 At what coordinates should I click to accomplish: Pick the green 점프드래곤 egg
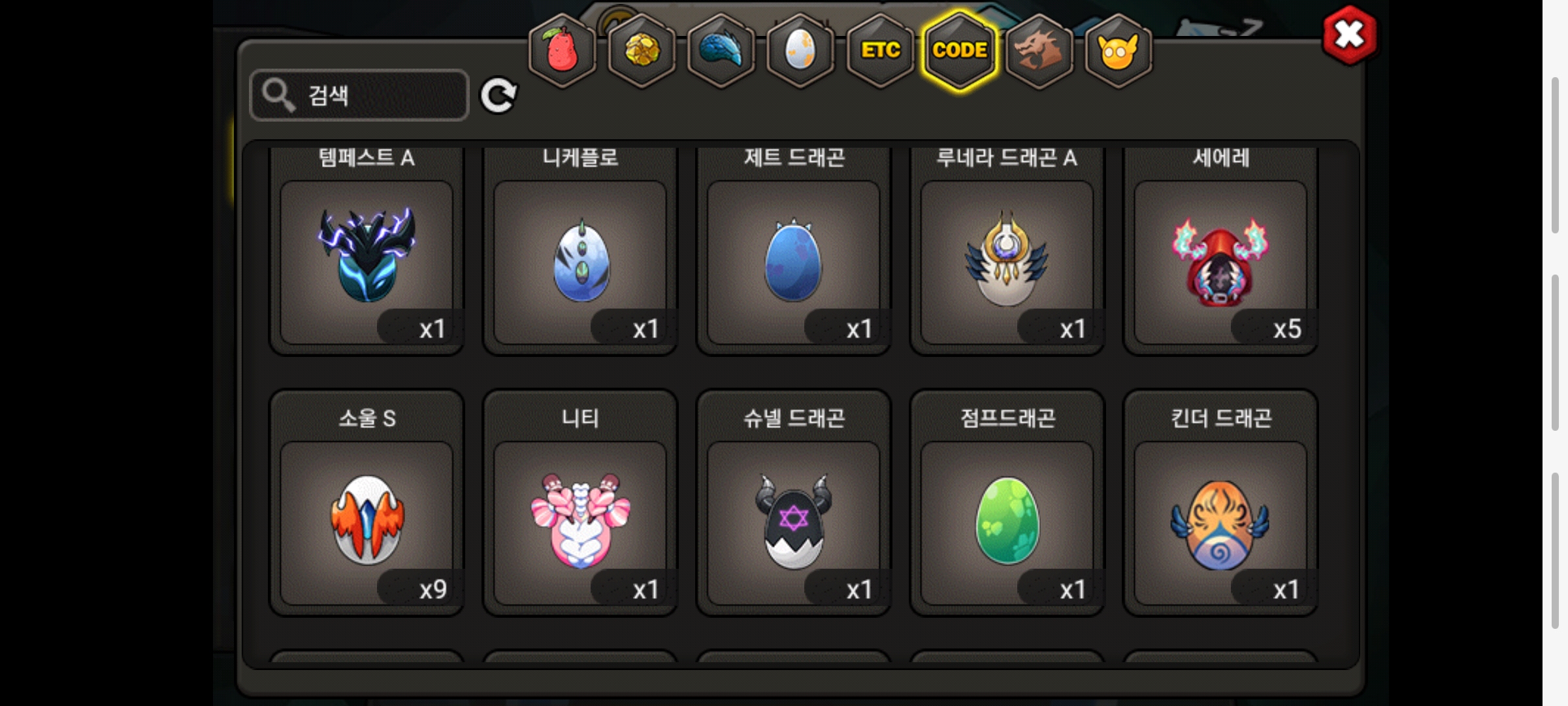(1007, 503)
